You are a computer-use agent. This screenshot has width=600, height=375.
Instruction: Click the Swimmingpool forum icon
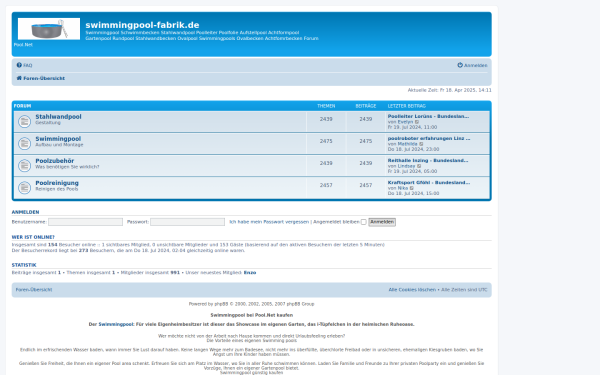(24, 143)
